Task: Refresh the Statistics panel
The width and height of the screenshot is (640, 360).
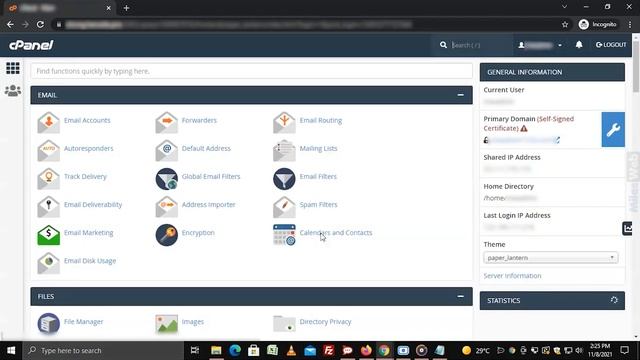Action: pos(614,300)
